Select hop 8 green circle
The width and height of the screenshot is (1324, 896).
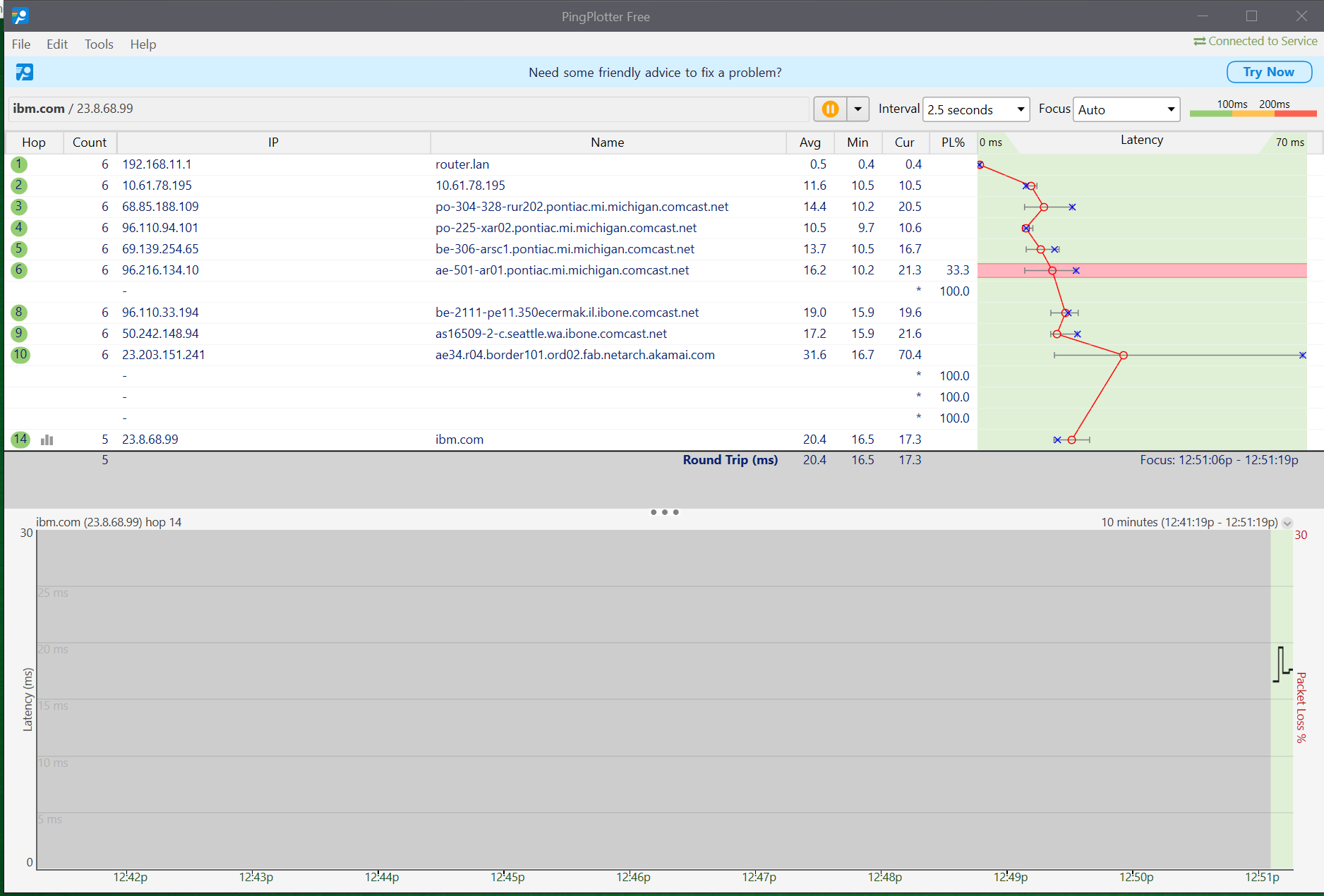pos(19,313)
